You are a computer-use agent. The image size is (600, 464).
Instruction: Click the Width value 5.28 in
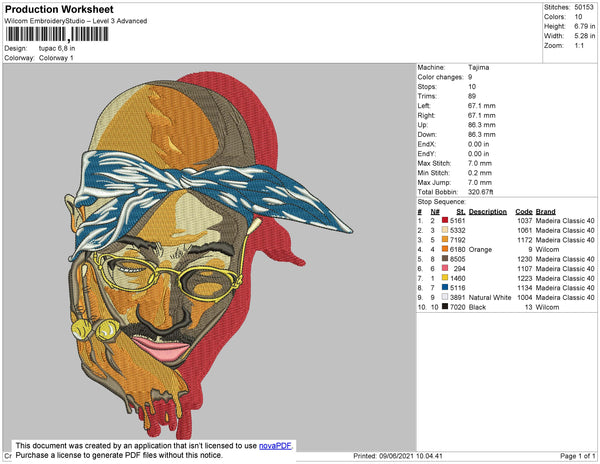584,36
